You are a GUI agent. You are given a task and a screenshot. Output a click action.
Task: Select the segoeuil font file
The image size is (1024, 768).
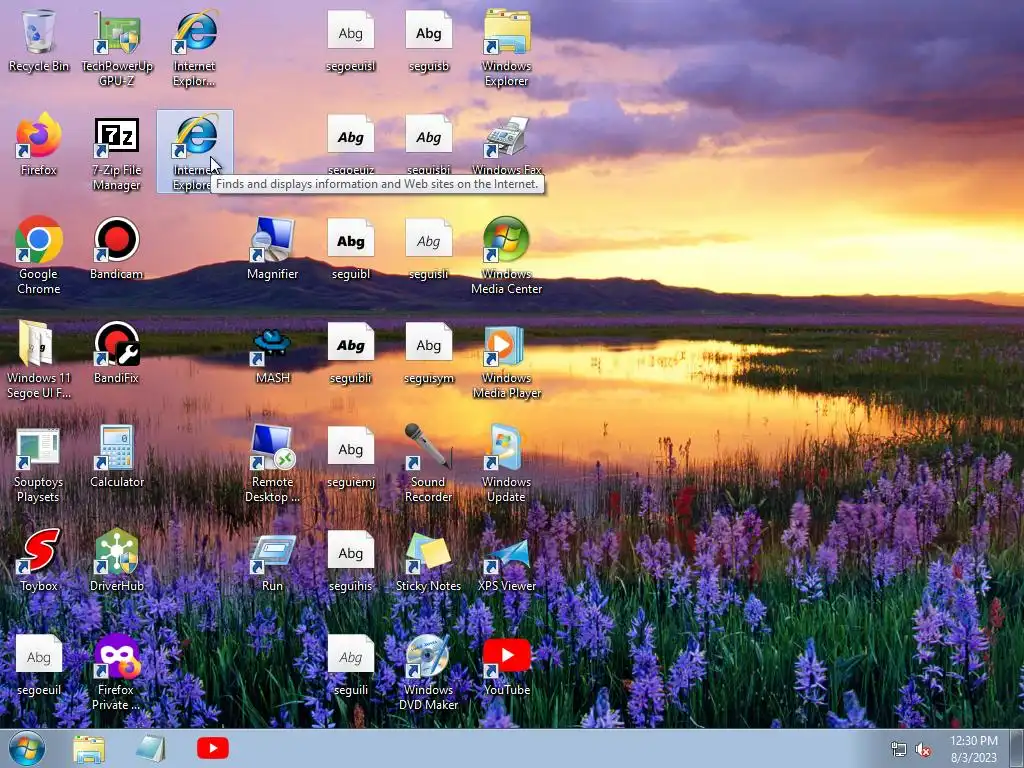tap(39, 664)
